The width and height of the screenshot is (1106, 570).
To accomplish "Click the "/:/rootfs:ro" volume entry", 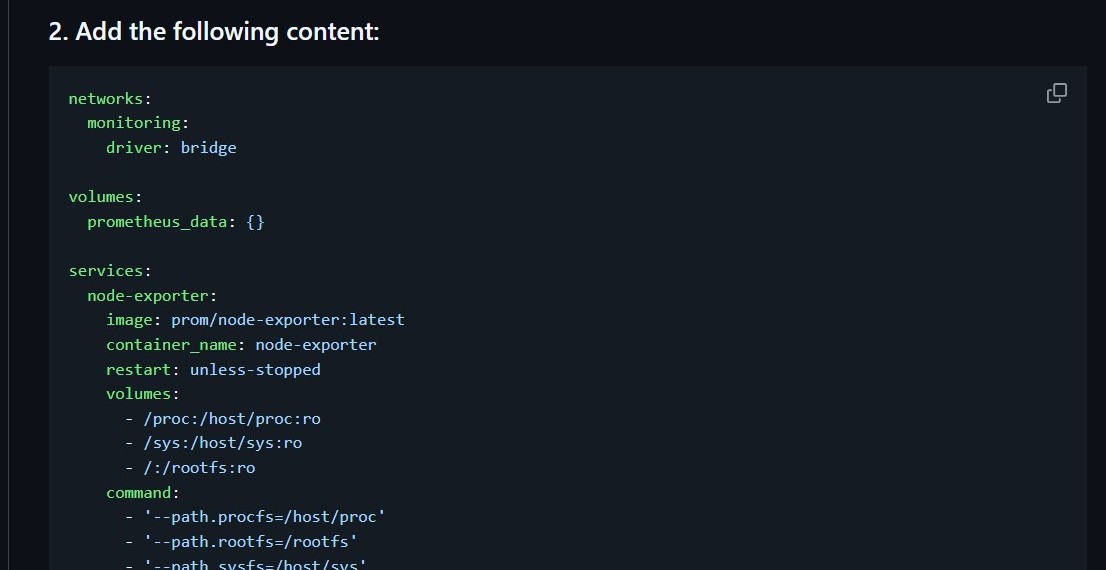I will (199, 468).
